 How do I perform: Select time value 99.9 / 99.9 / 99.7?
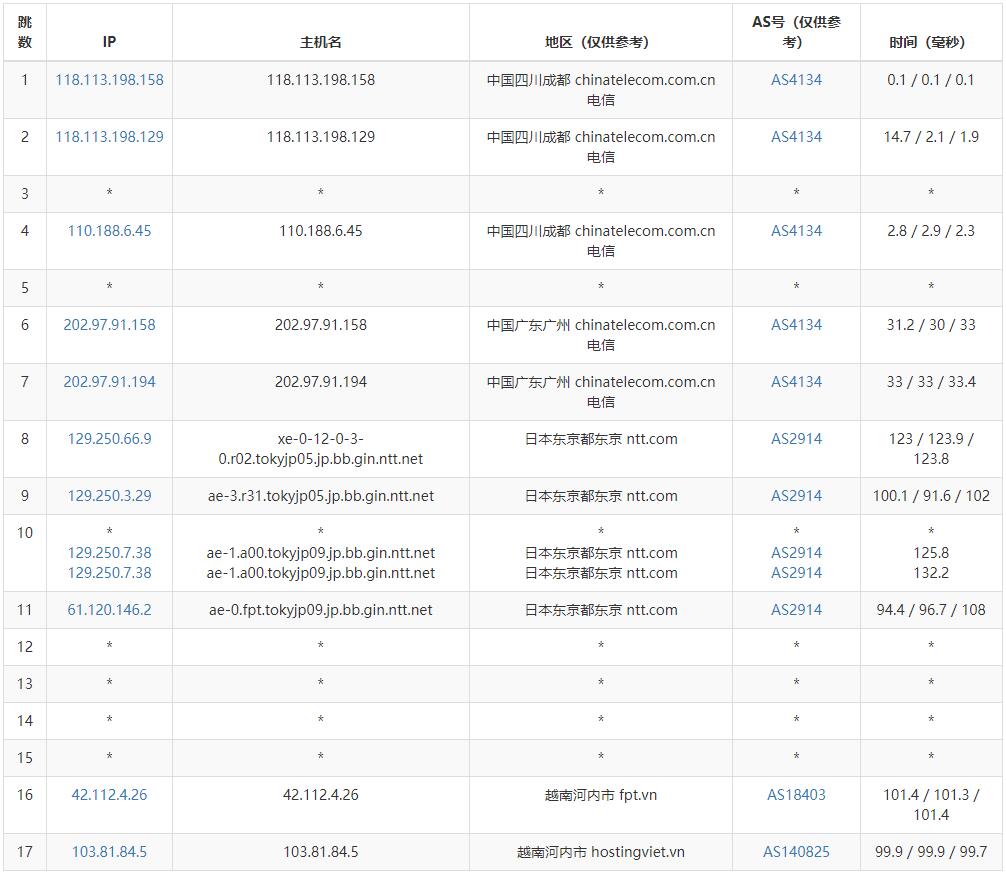click(931, 852)
